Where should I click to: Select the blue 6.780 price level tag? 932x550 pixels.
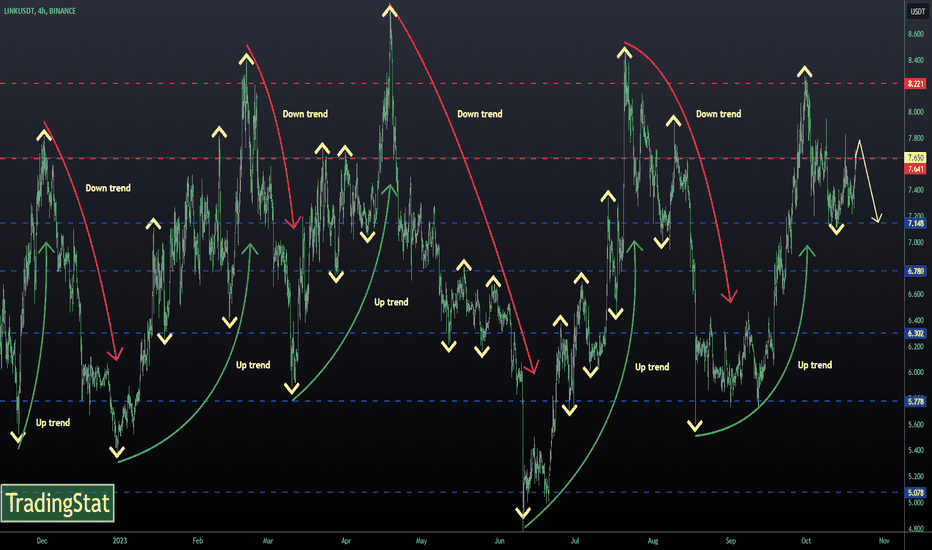point(916,271)
